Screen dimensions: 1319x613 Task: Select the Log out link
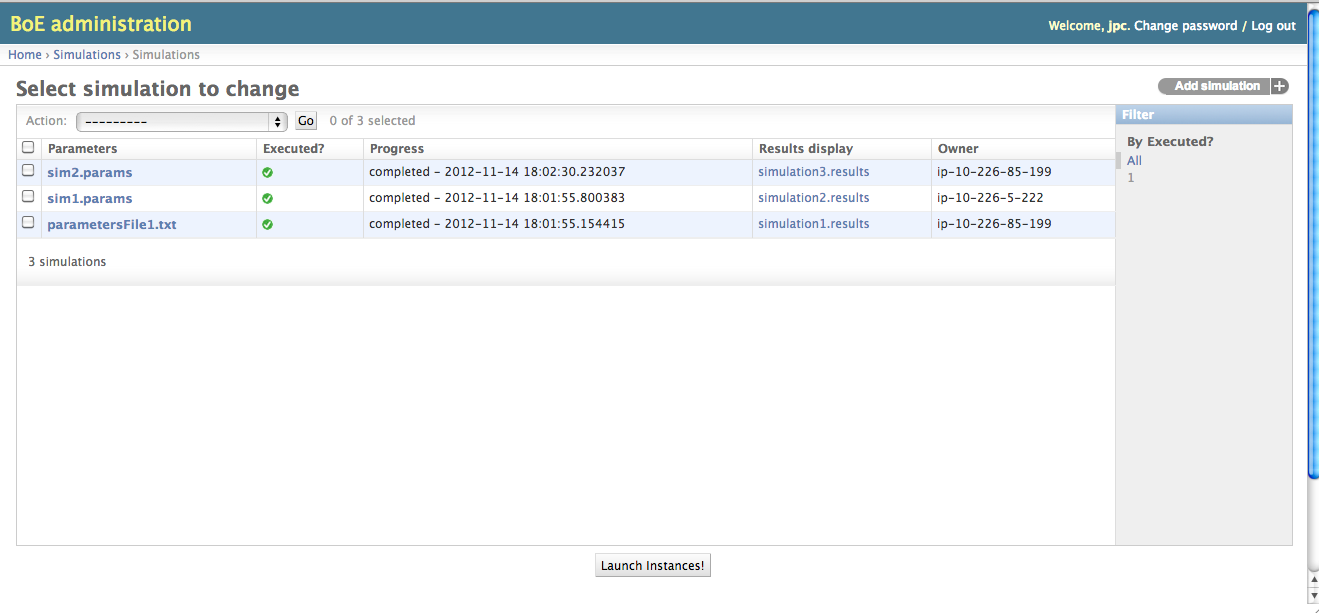pos(1272,25)
